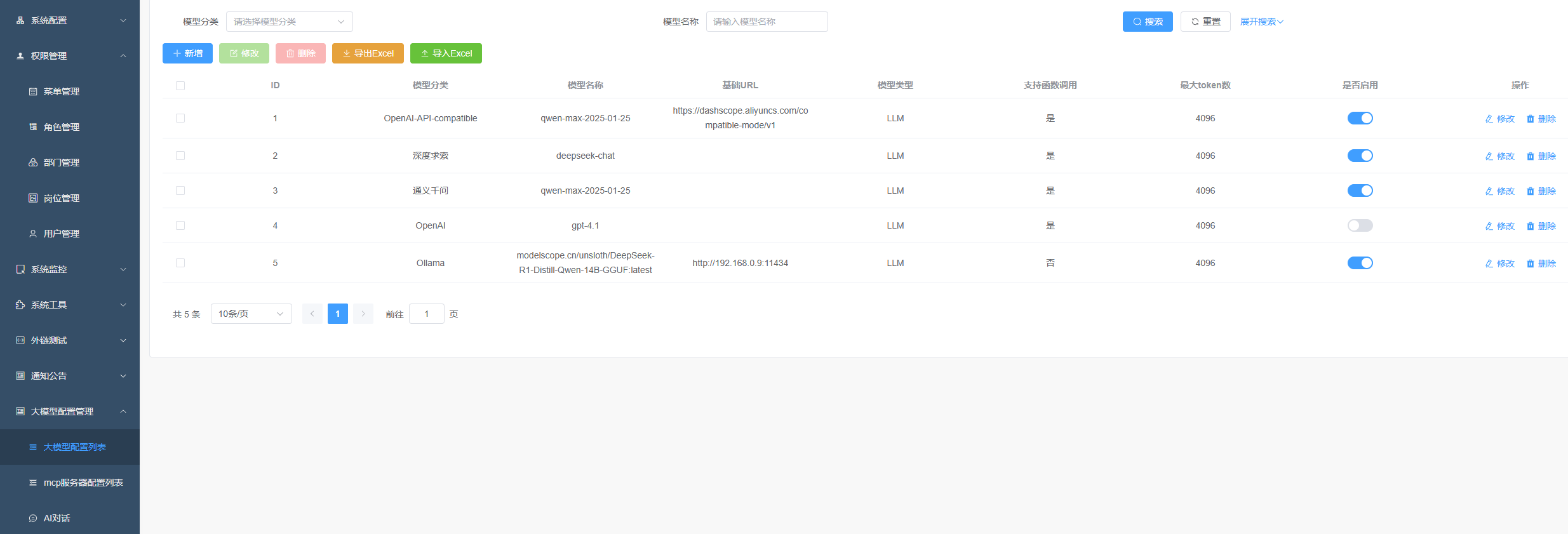Image resolution: width=1568 pixels, height=534 pixels.
Task: Select page 1 in pagination
Action: click(x=338, y=314)
